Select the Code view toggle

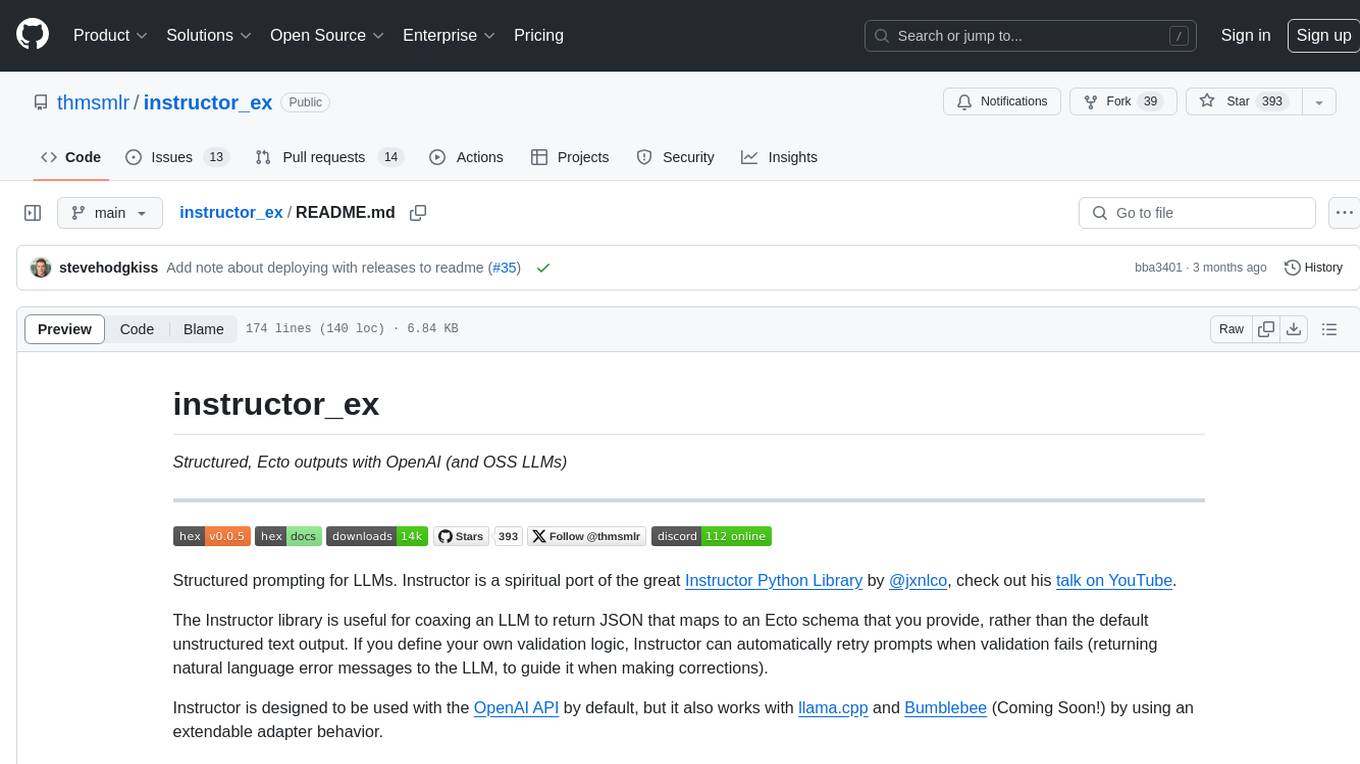(137, 329)
